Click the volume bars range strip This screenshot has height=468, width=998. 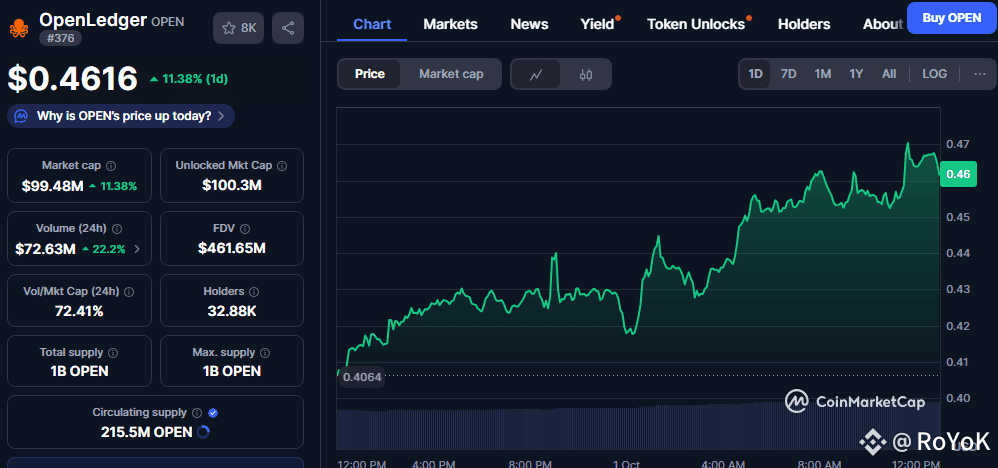[x=640, y=424]
